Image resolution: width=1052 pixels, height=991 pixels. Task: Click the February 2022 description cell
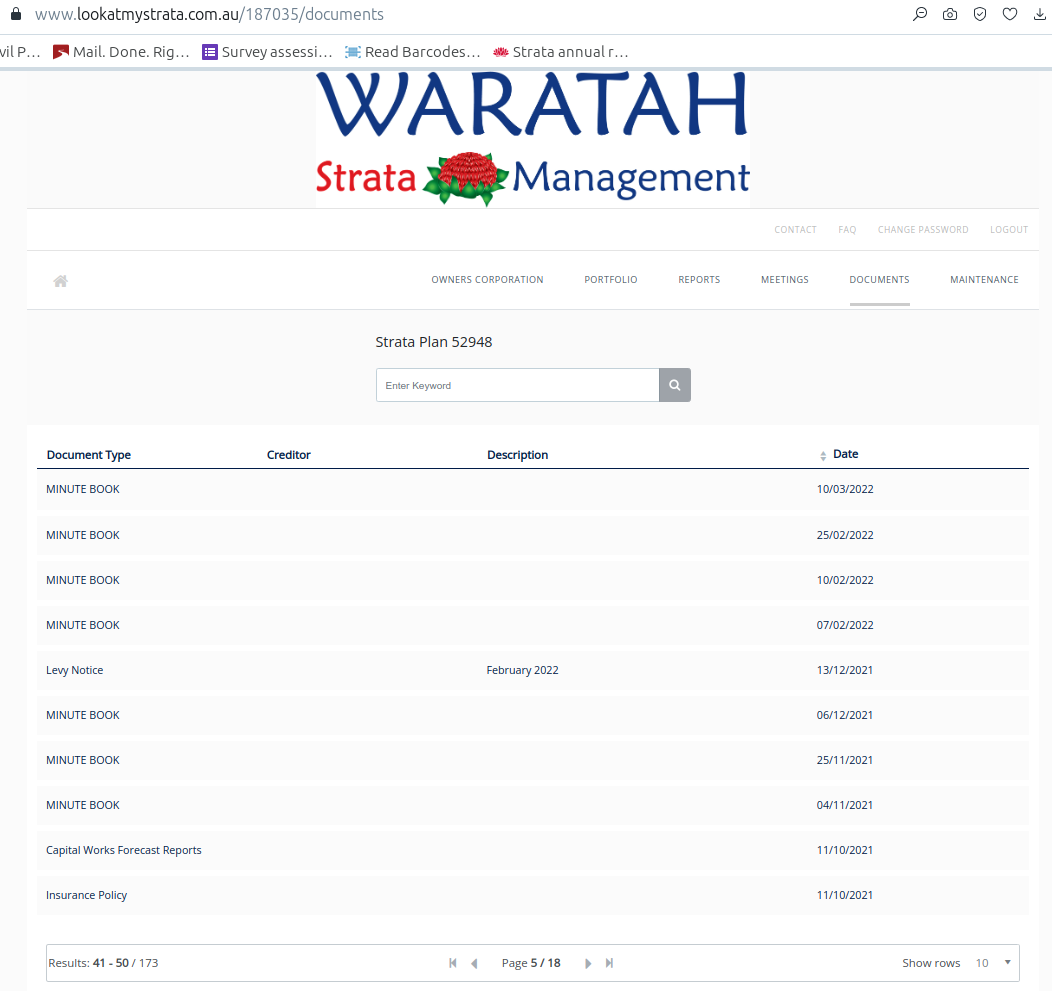click(523, 670)
